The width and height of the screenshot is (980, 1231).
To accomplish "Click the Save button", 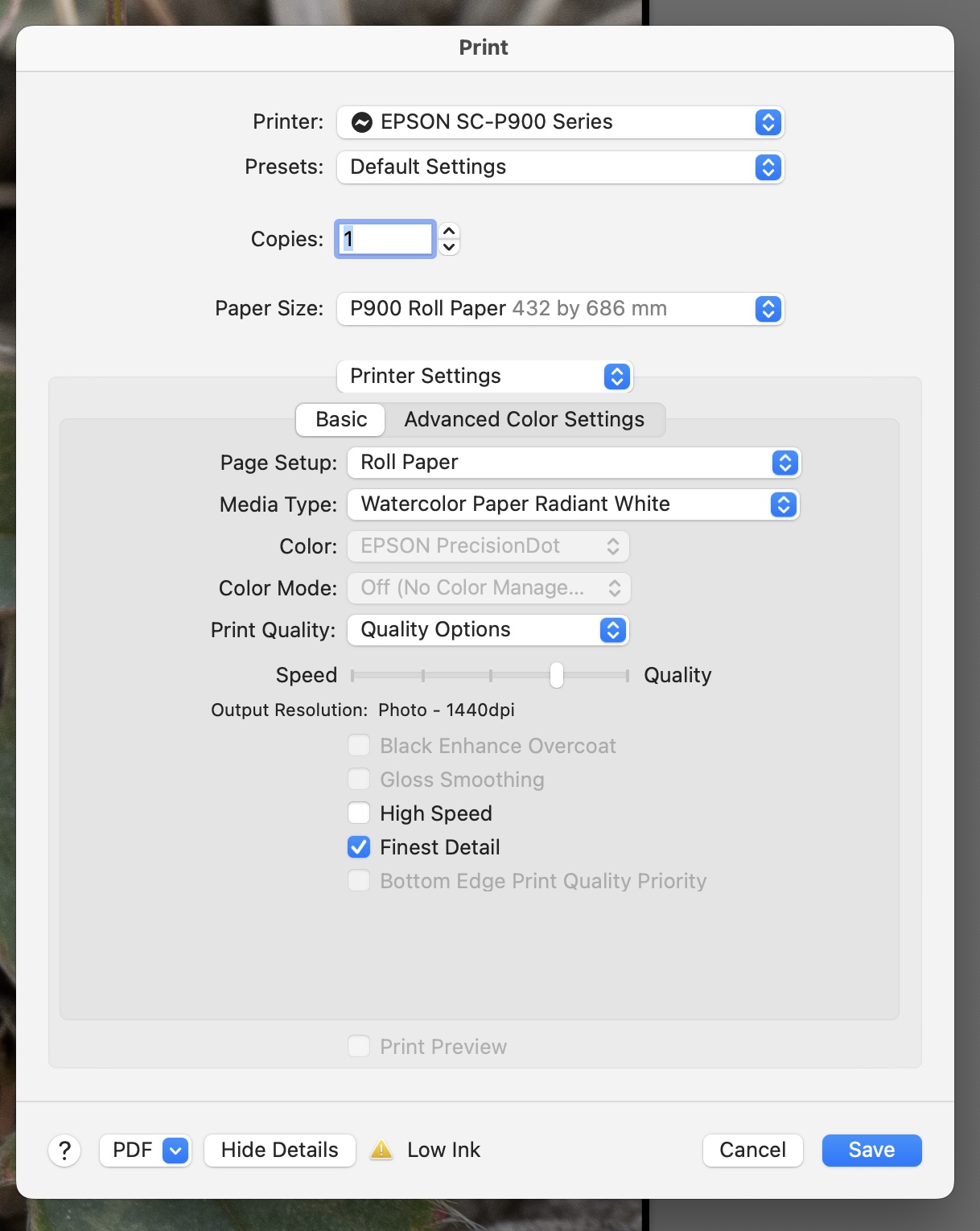I will (x=871, y=1150).
